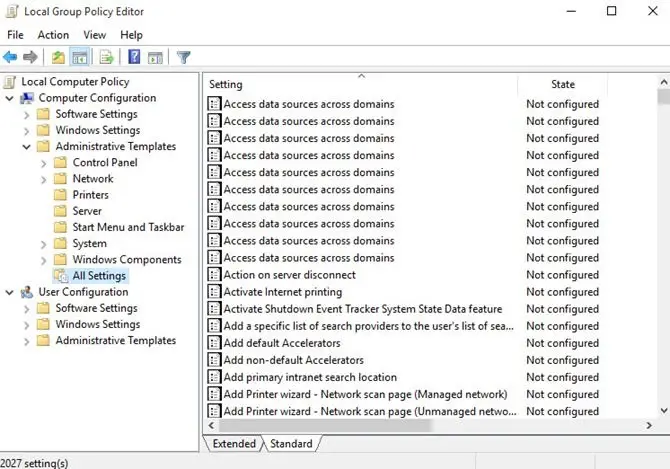Select Start Menu and Taskbar tree item
670x469 pixels.
pyautogui.click(x=128, y=227)
